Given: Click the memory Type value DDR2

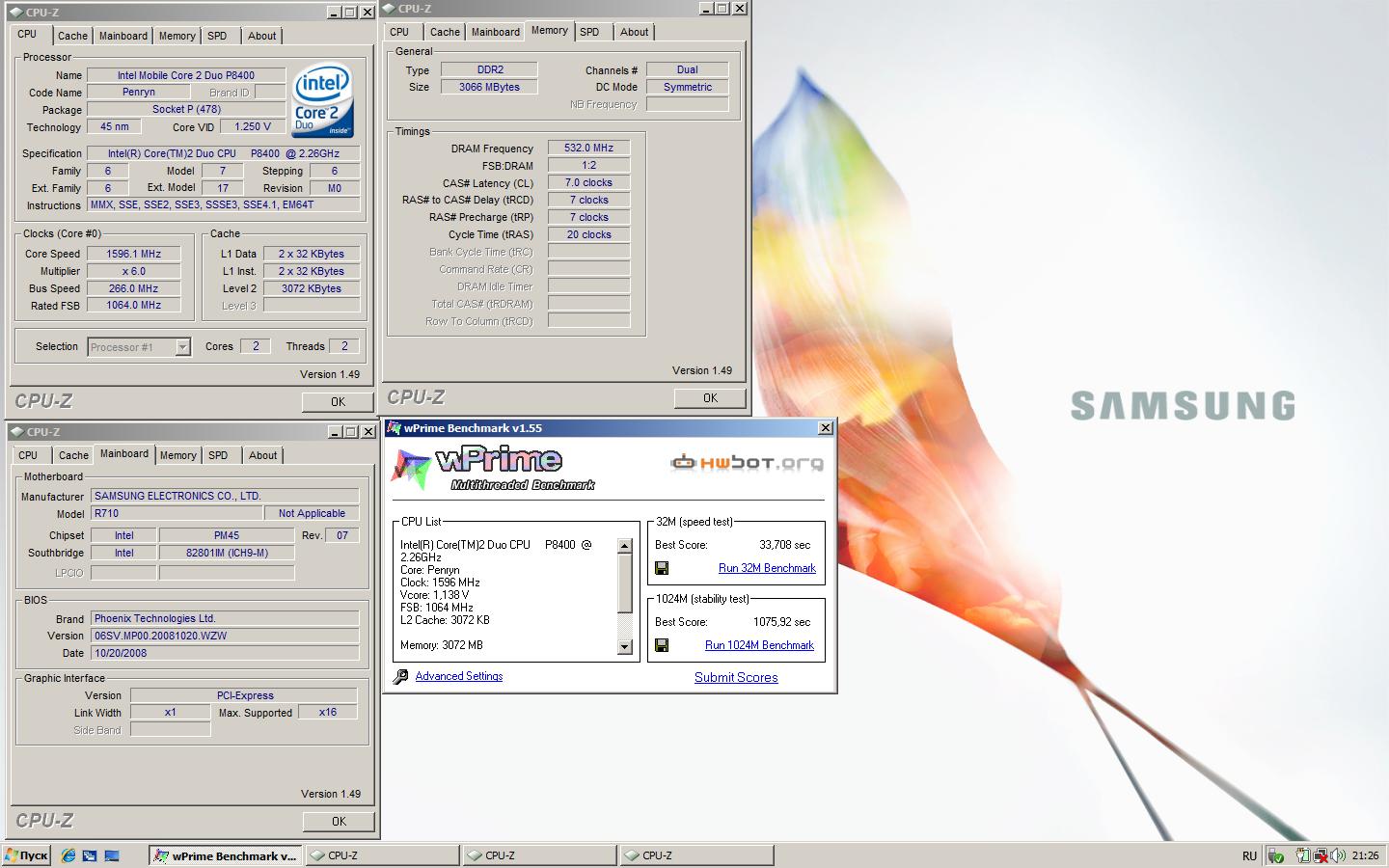Looking at the screenshot, I should coord(489,69).
